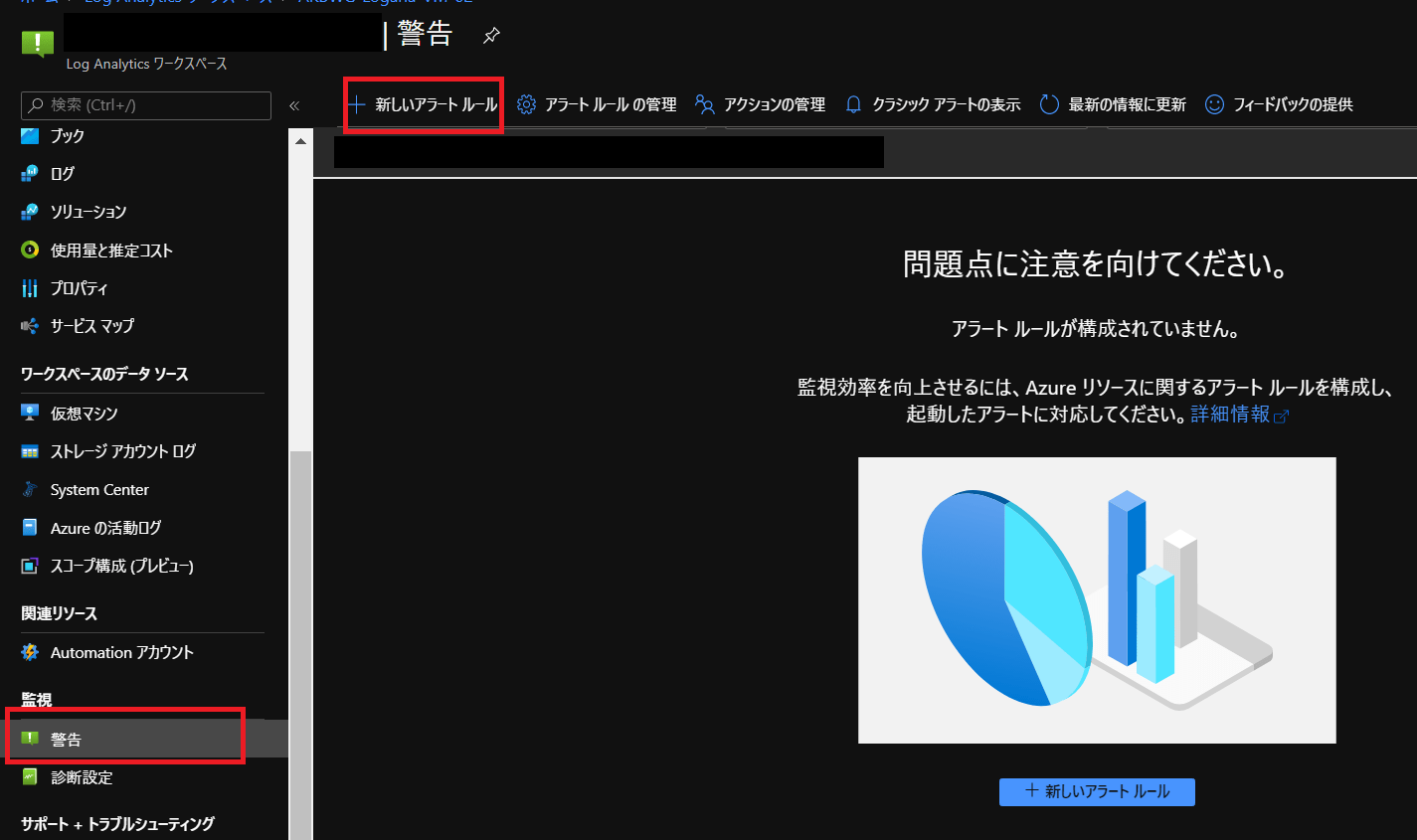This screenshot has height=840, width=1417.
Task: Click the サービス マップ icon
Action: [x=30, y=325]
